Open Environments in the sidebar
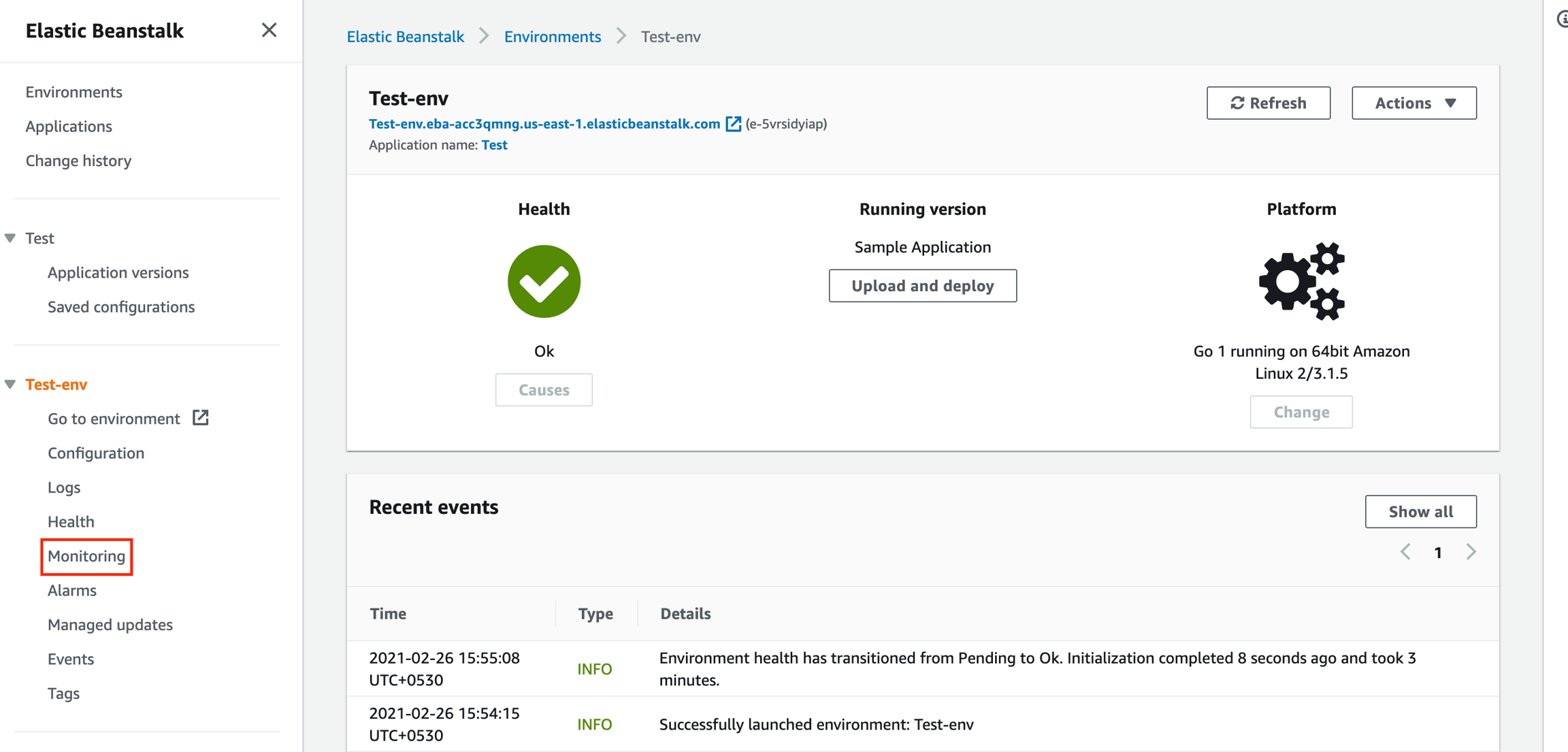Image resolution: width=1568 pixels, height=752 pixels. click(x=73, y=92)
